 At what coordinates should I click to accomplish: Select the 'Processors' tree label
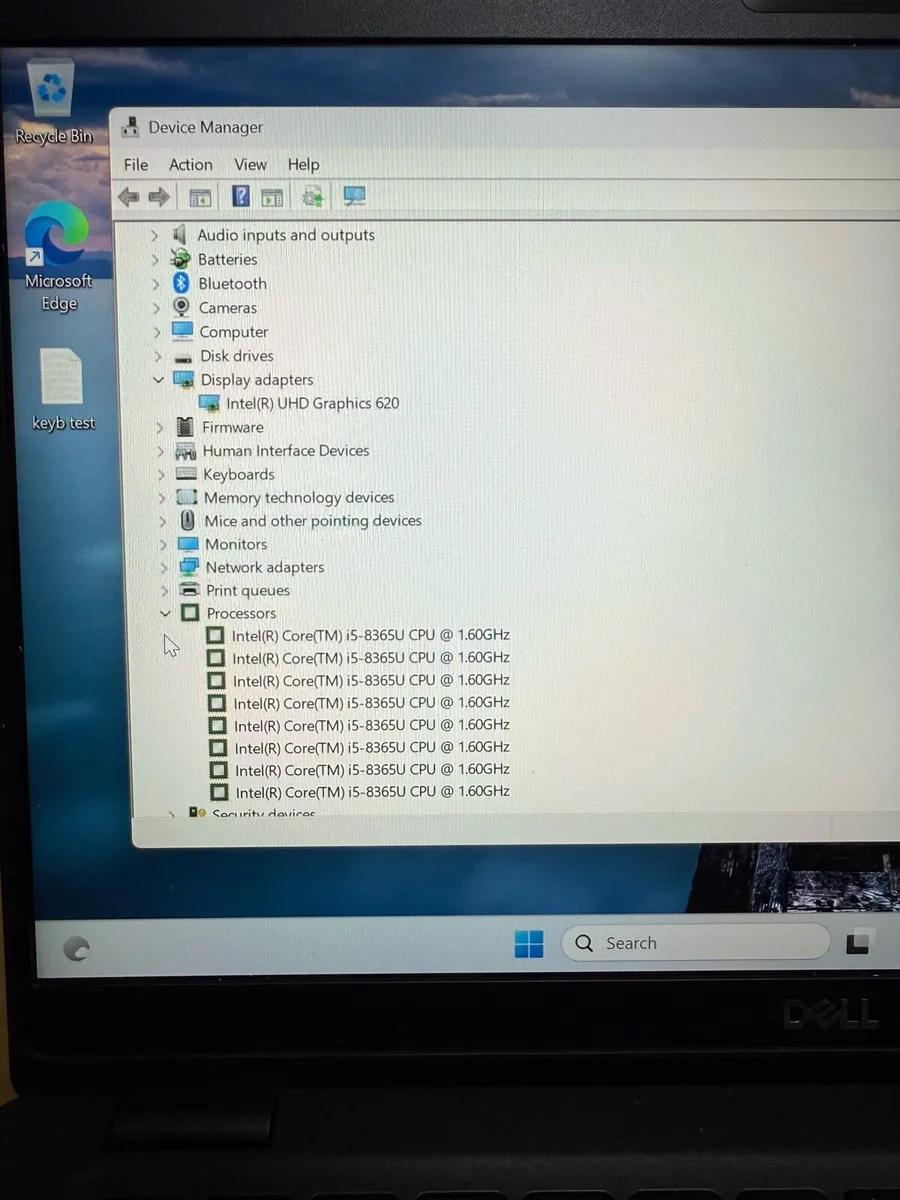[241, 613]
